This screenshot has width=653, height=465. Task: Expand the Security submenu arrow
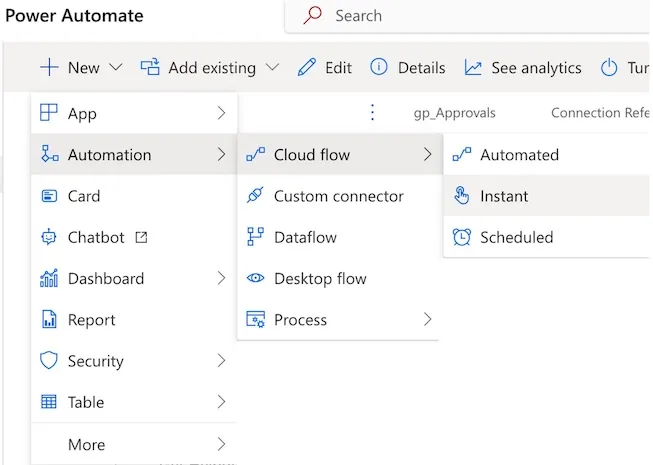pyautogui.click(x=222, y=361)
